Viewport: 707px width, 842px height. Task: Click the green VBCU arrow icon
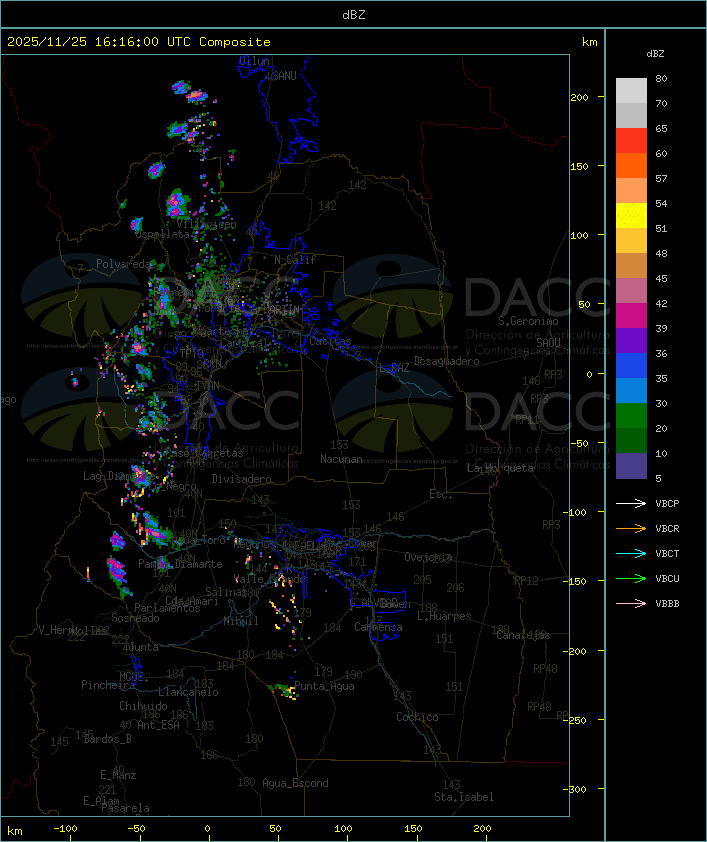click(x=631, y=578)
